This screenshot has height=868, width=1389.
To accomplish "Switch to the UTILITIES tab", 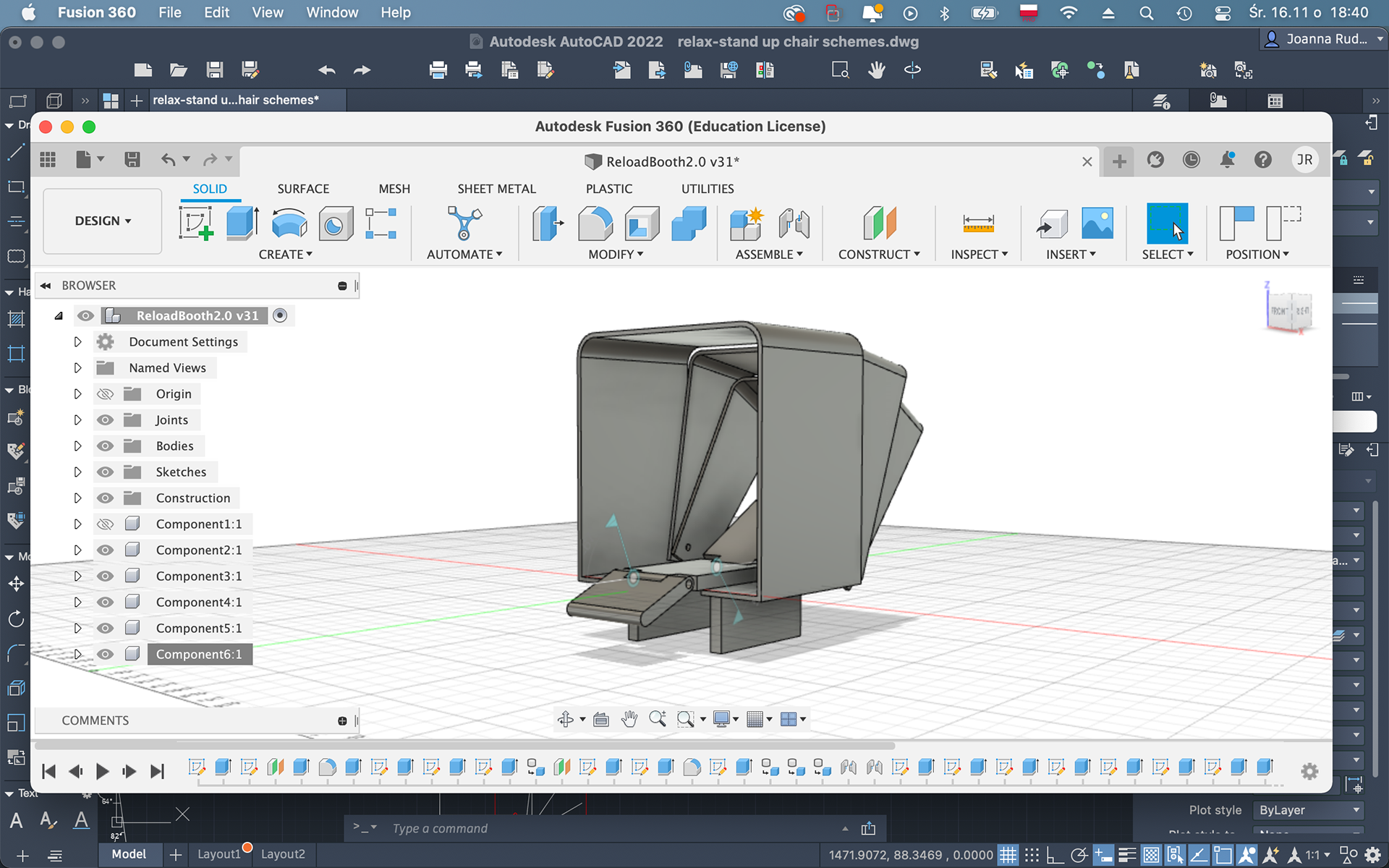I will point(708,189).
